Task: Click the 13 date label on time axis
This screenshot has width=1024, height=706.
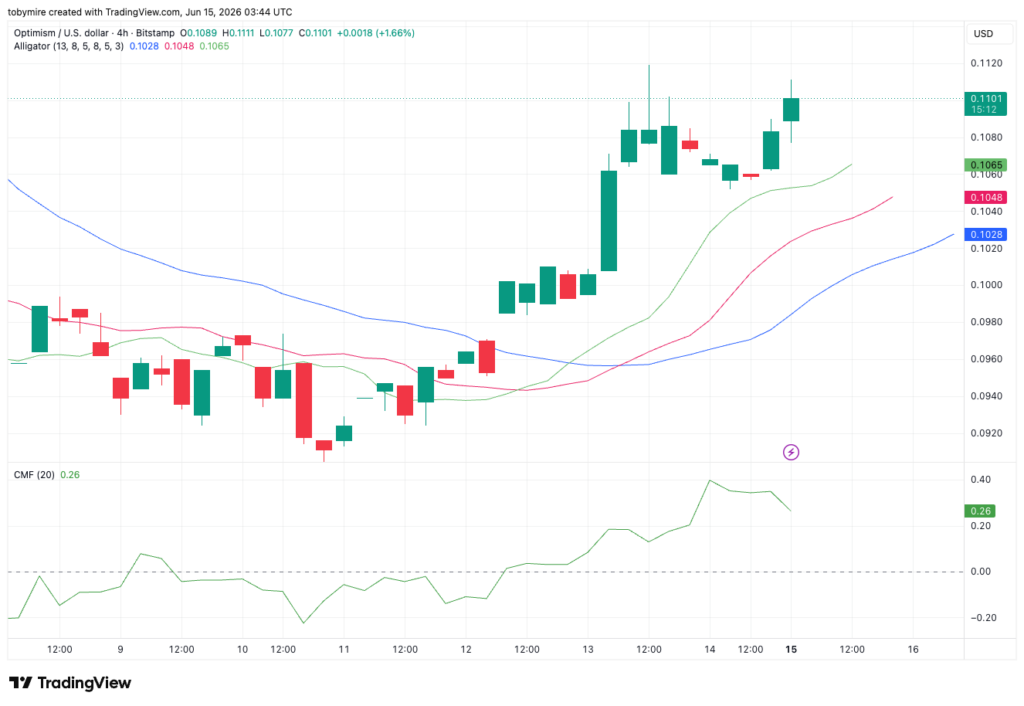Action: [x=588, y=649]
